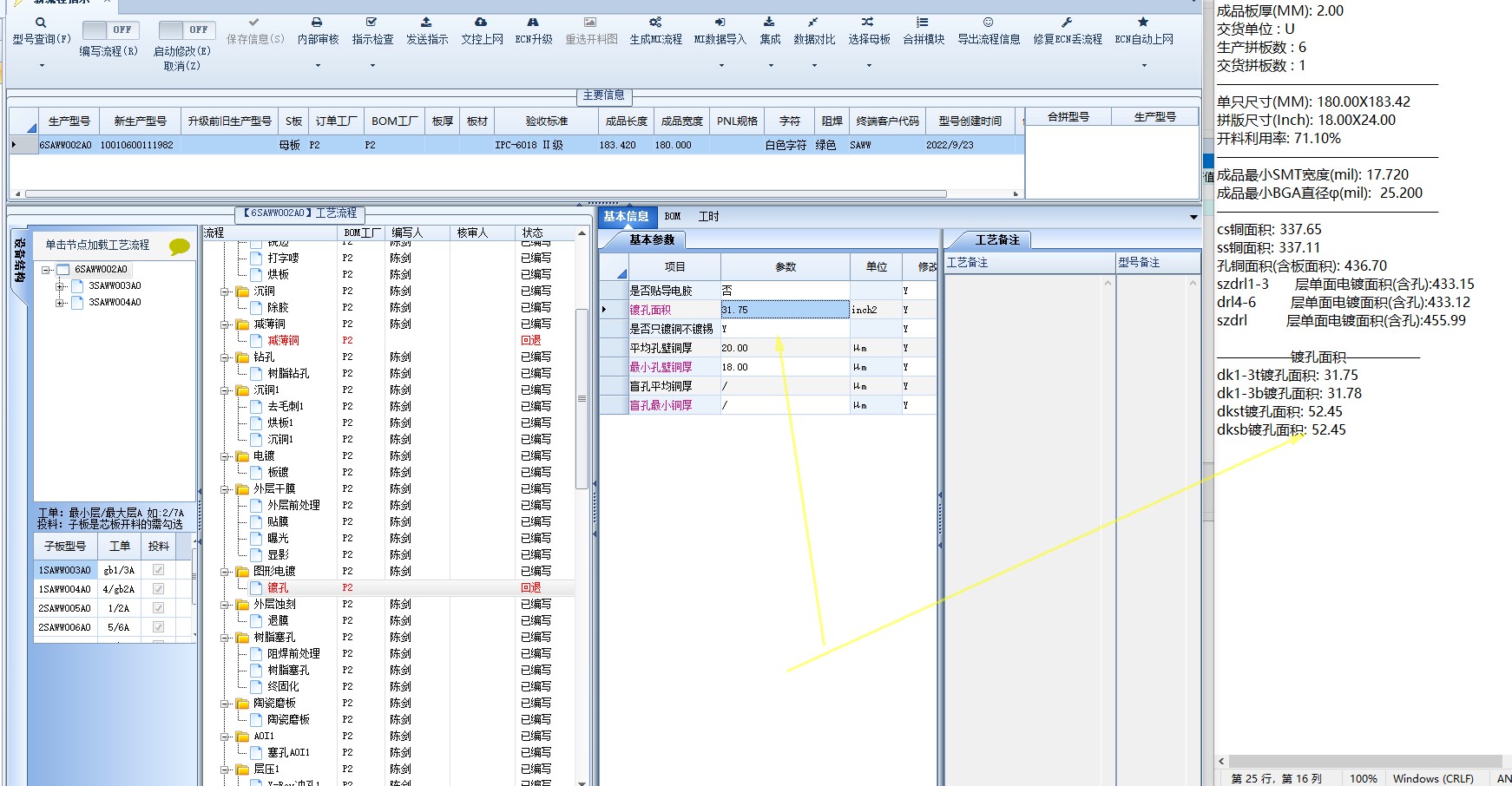Collapse the 外层干膜 process folder
The height and width of the screenshot is (786, 1512).
tap(225, 489)
